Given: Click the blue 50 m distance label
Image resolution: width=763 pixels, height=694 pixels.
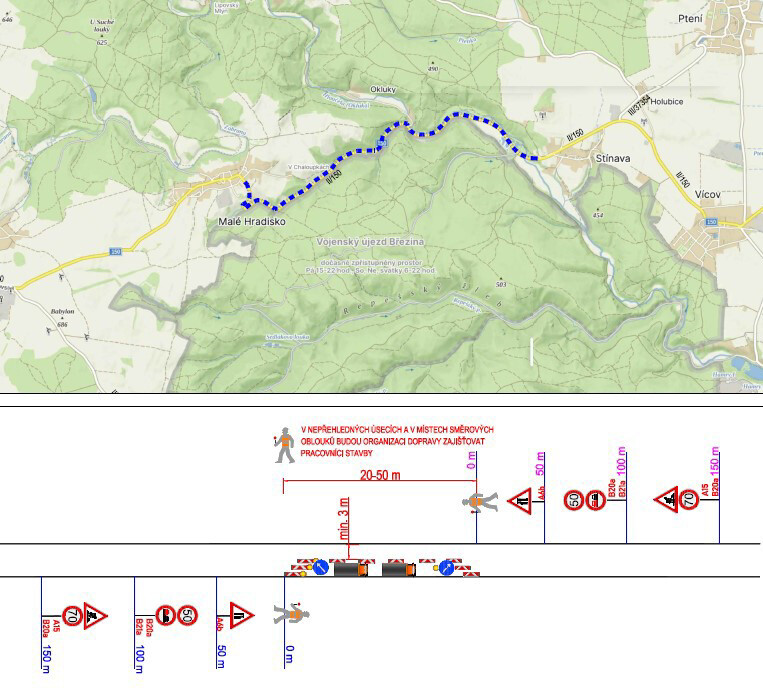Looking at the screenshot, I should point(221,657).
